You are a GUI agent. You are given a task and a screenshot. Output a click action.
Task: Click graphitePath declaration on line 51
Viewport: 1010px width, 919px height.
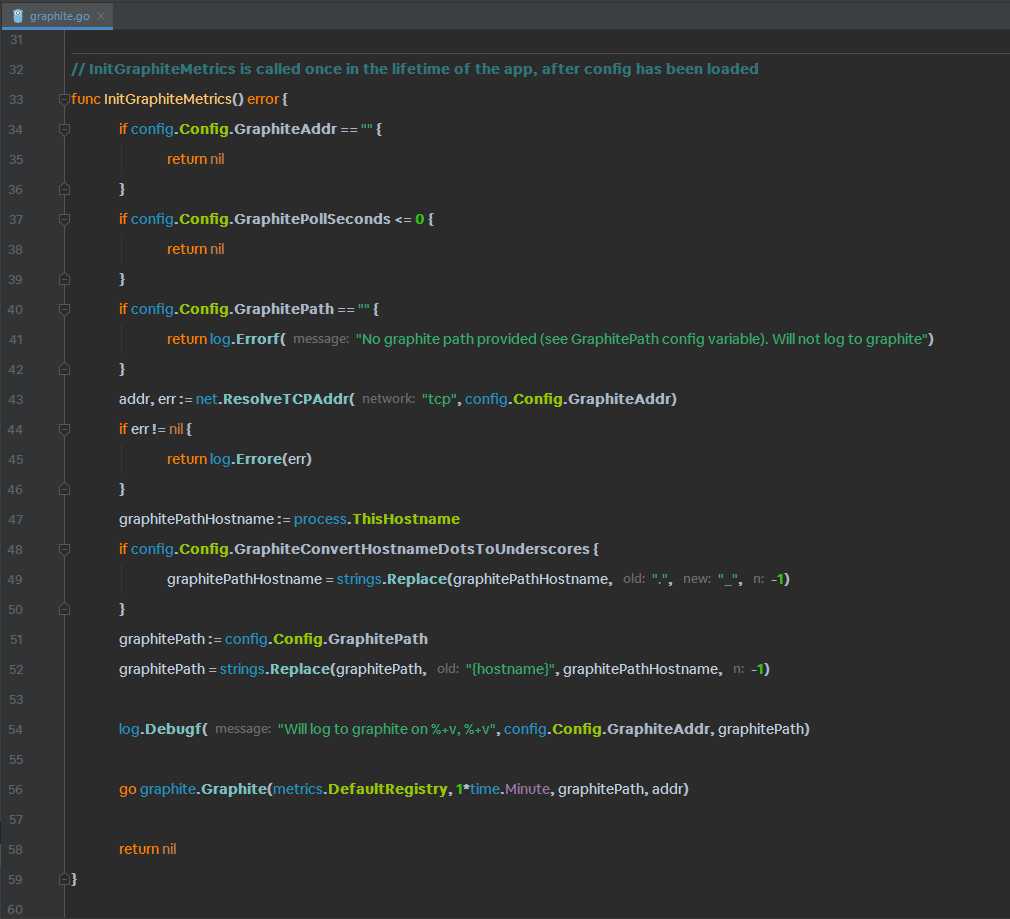(x=162, y=639)
